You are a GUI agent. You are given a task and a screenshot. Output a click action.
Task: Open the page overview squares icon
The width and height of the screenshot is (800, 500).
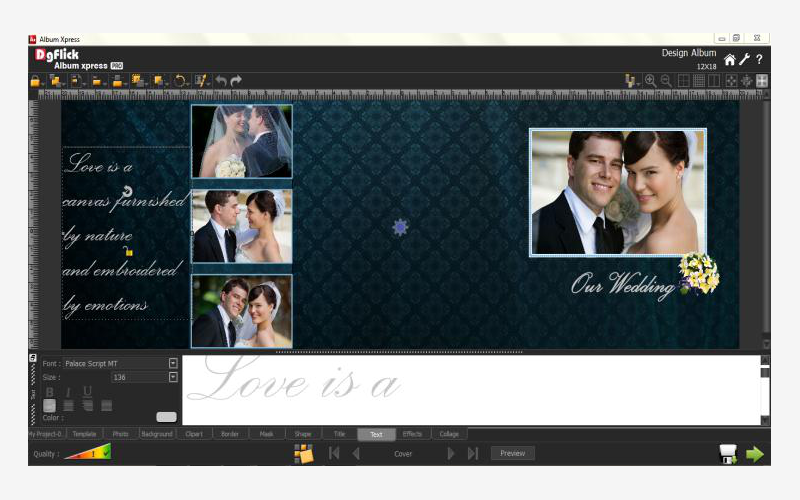[304, 453]
